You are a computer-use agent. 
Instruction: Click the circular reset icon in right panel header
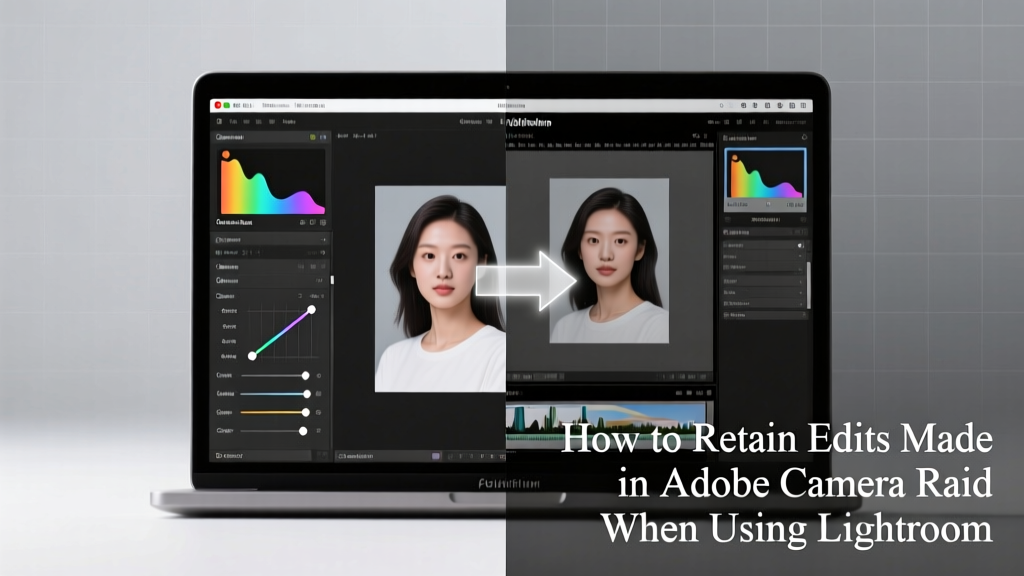tap(804, 137)
